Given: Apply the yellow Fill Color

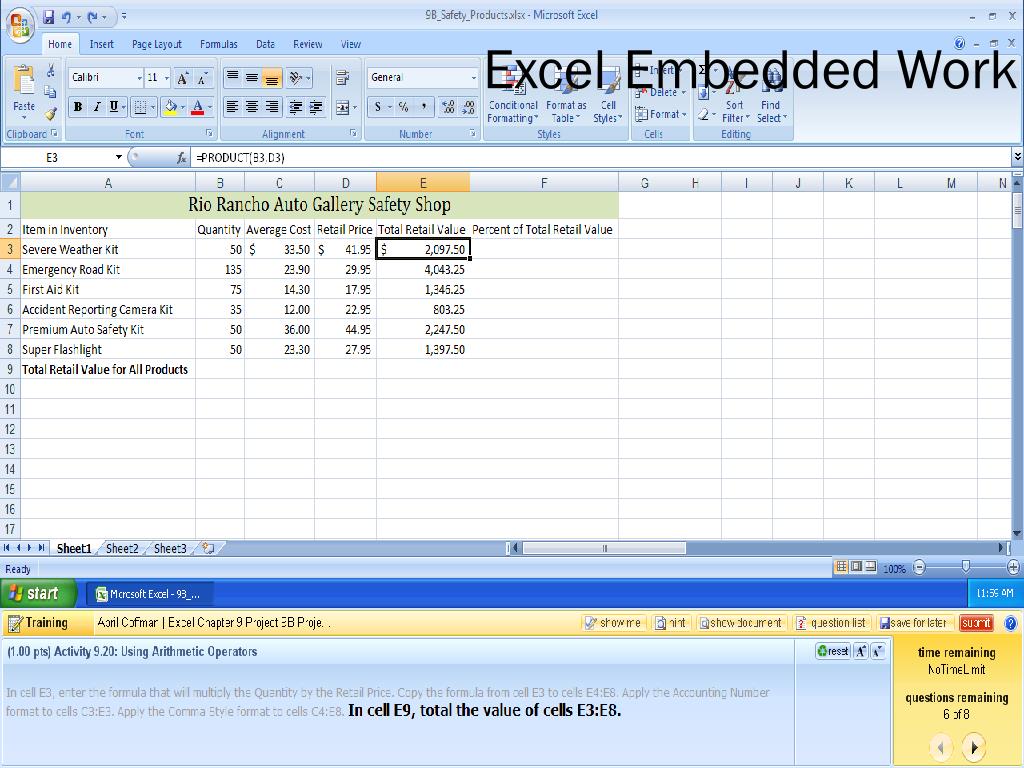Looking at the screenshot, I should (x=170, y=106).
